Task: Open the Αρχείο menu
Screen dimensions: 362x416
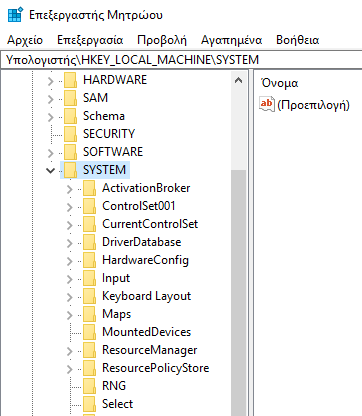Action: tap(25, 40)
